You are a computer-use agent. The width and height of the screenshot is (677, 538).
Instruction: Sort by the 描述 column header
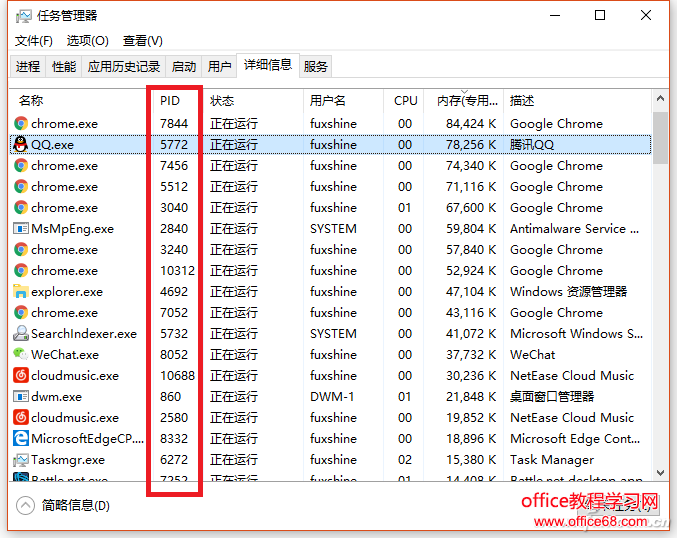pyautogui.click(x=577, y=101)
